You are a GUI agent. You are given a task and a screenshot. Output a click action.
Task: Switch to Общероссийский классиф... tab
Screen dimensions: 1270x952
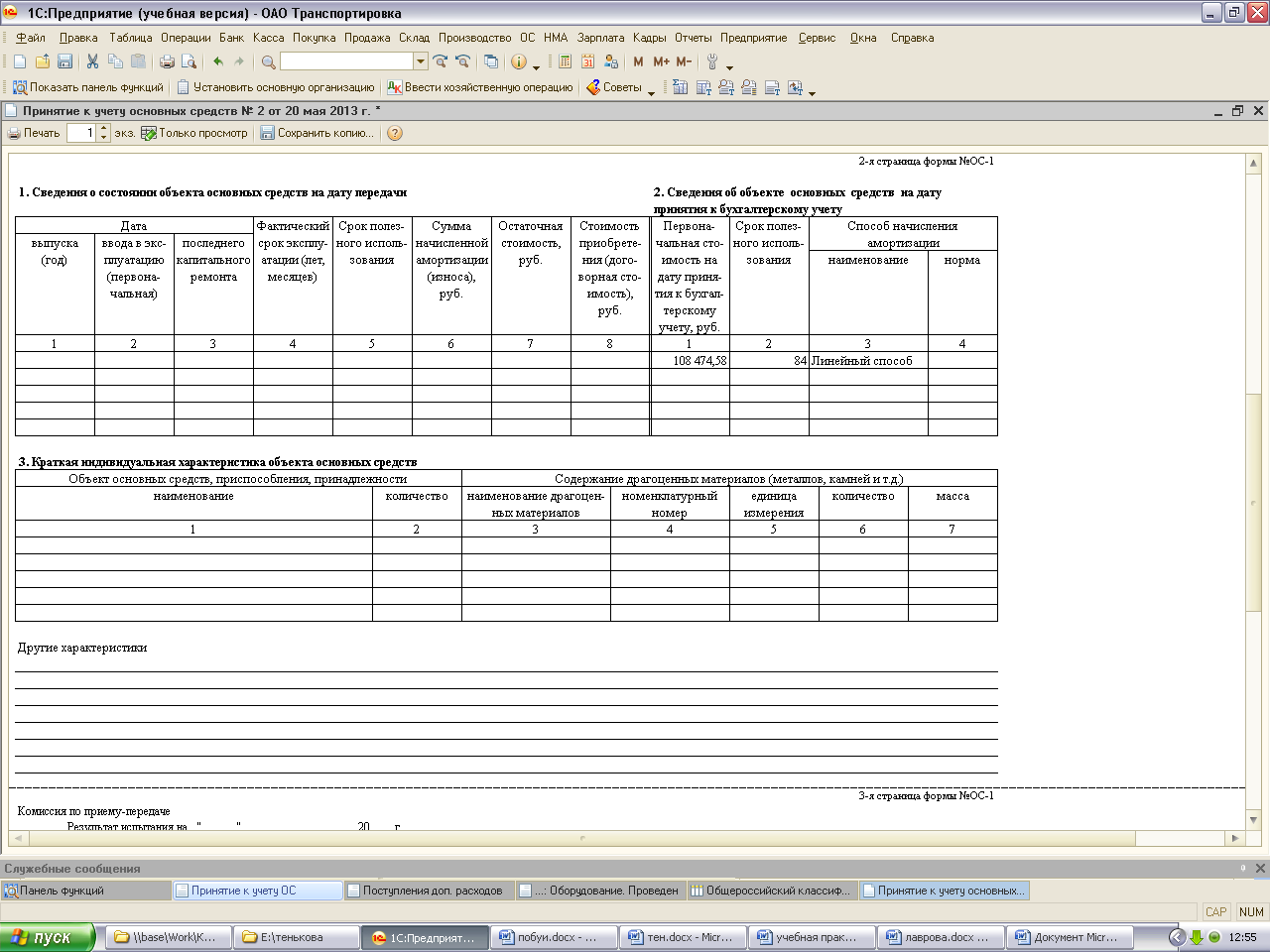point(772,891)
